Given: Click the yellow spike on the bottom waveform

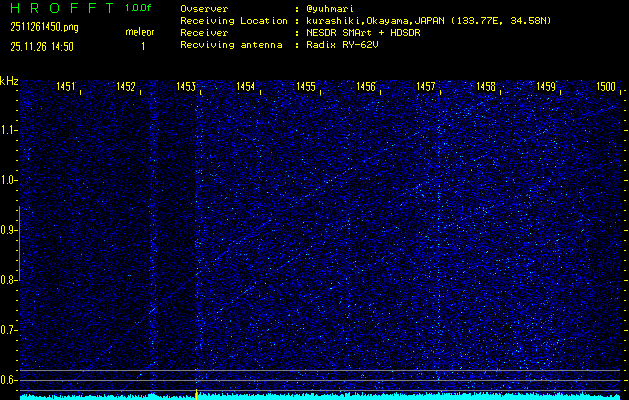Looking at the screenshot, I should (x=197, y=394).
